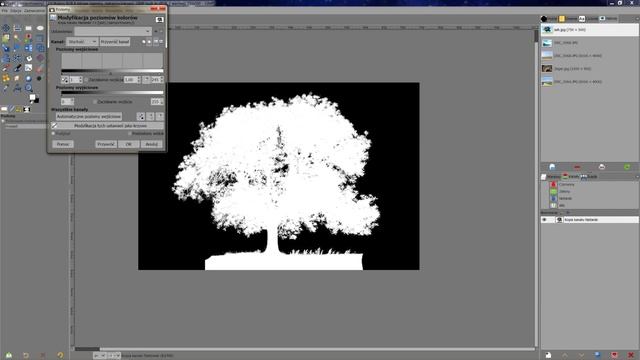Click the save tool options icon at bottom-left
The width and height of the screenshot is (640, 360).
[9, 356]
